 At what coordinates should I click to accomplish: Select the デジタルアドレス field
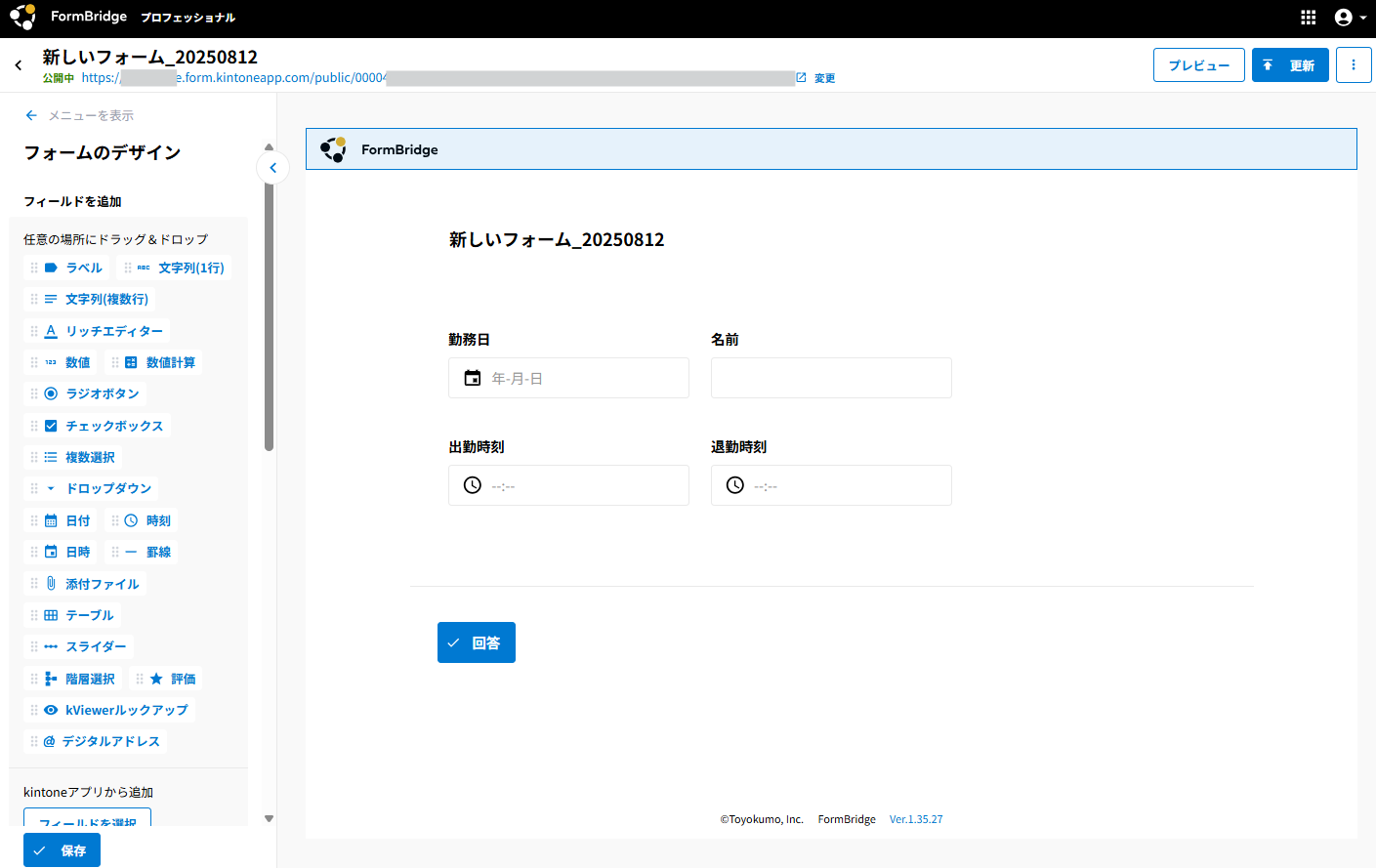click(x=95, y=741)
